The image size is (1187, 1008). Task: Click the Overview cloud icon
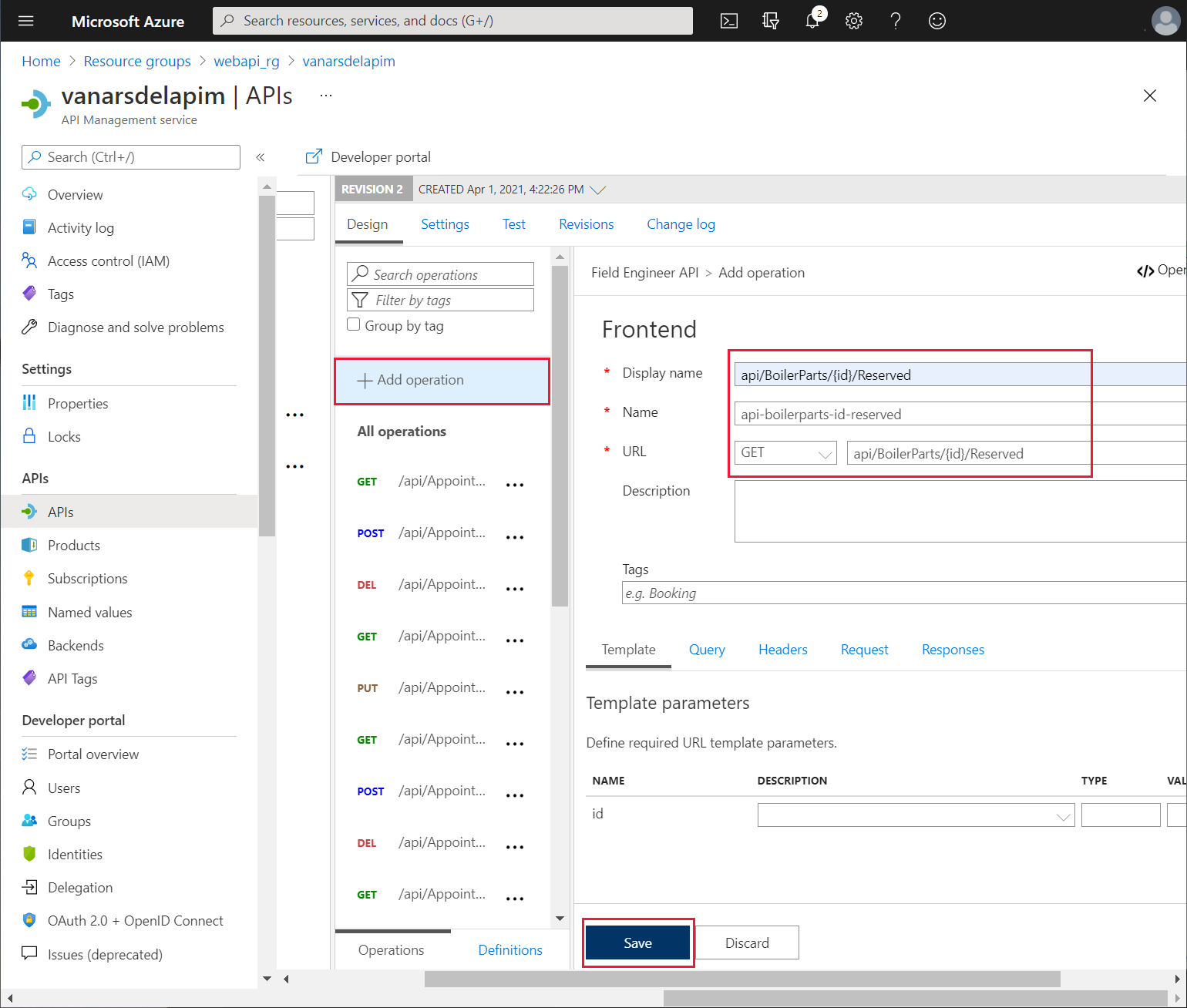tap(29, 194)
